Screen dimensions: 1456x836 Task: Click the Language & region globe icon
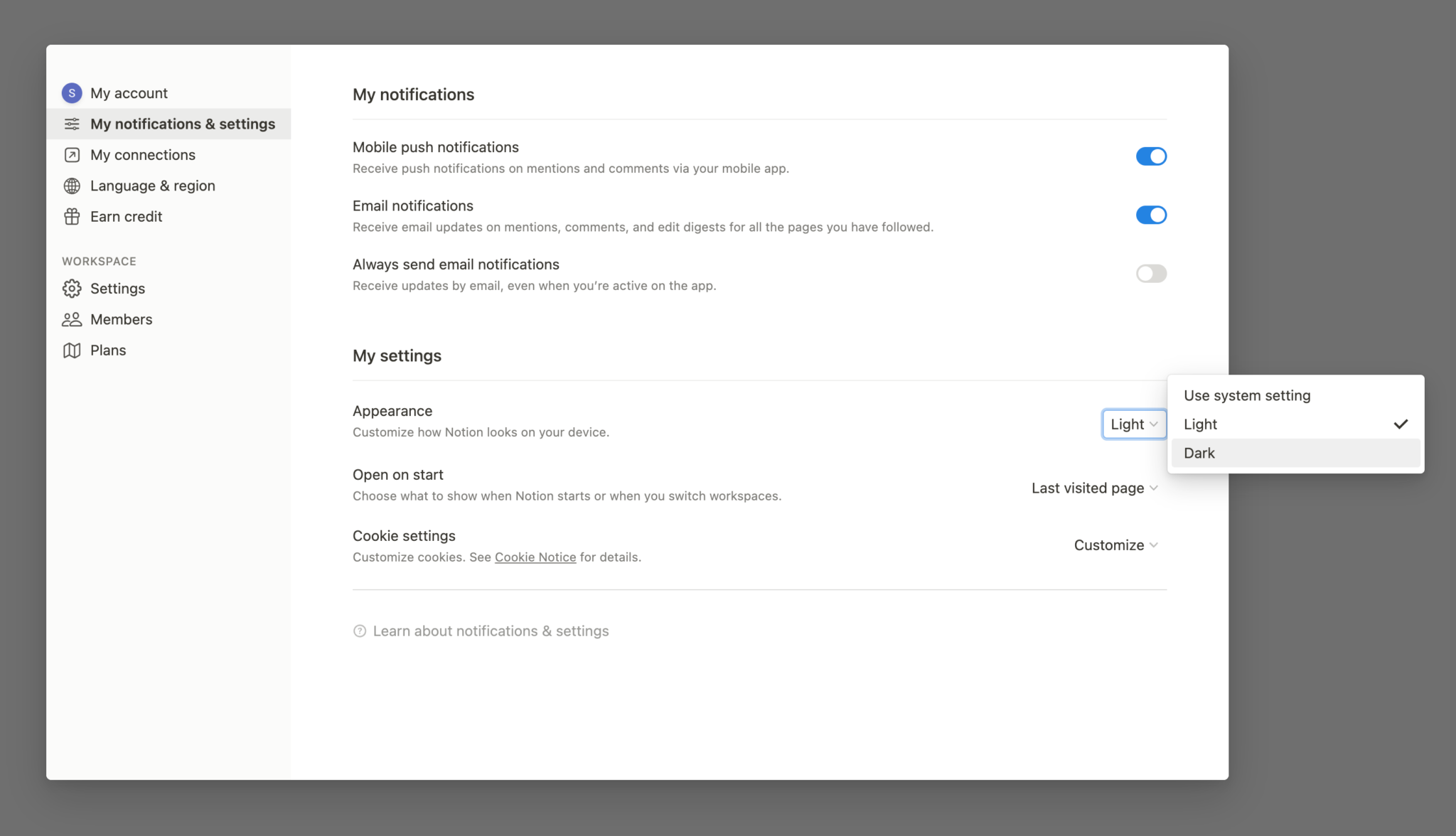72,186
